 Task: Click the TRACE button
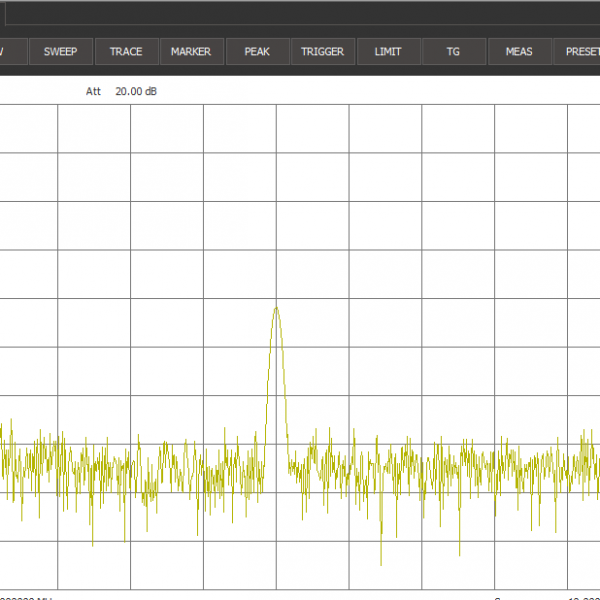pyautogui.click(x=126, y=51)
